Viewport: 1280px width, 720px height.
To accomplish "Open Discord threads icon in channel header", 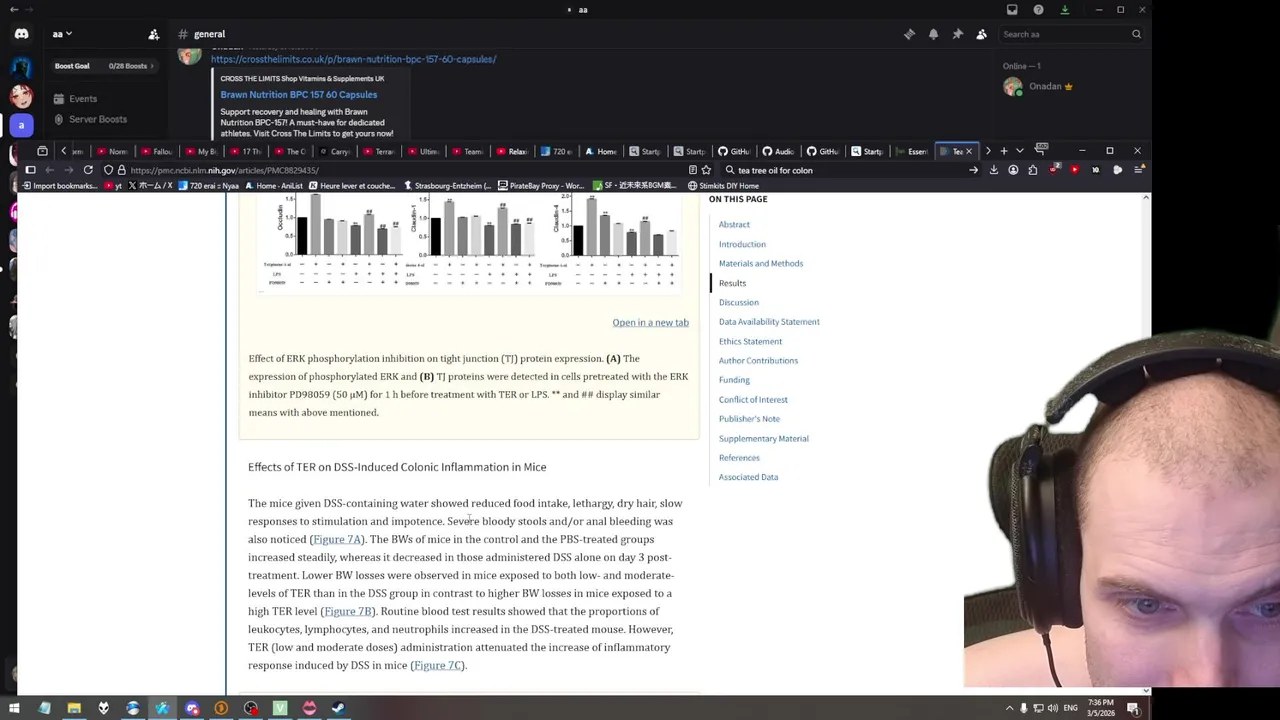I will (x=909, y=34).
